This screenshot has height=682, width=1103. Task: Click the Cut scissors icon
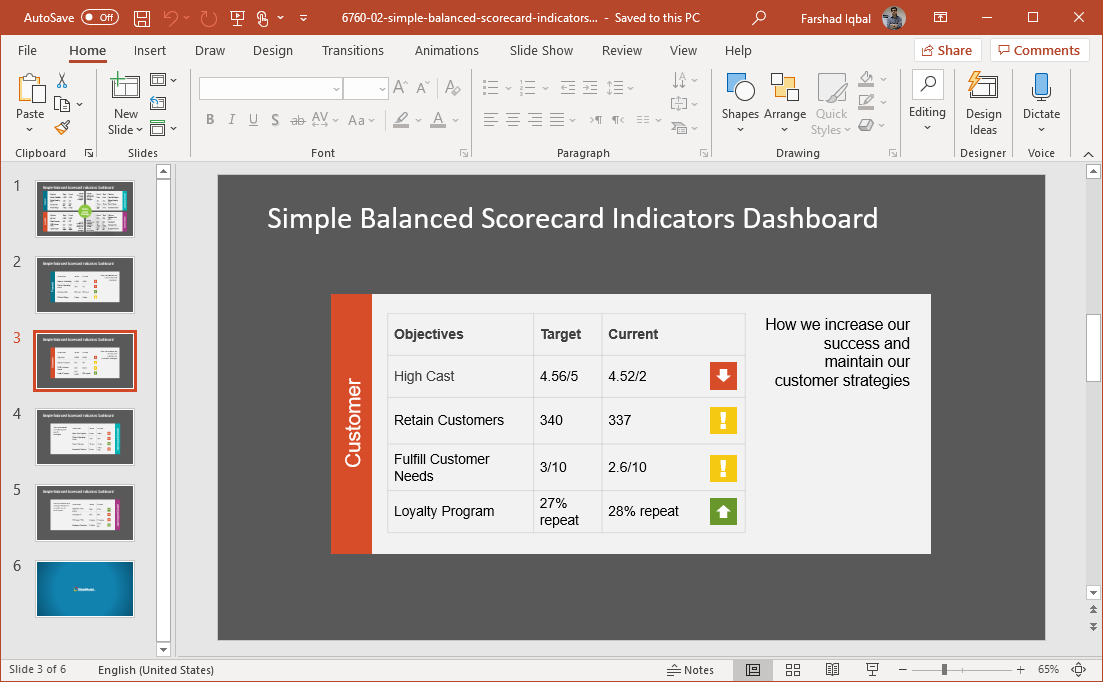click(x=62, y=81)
